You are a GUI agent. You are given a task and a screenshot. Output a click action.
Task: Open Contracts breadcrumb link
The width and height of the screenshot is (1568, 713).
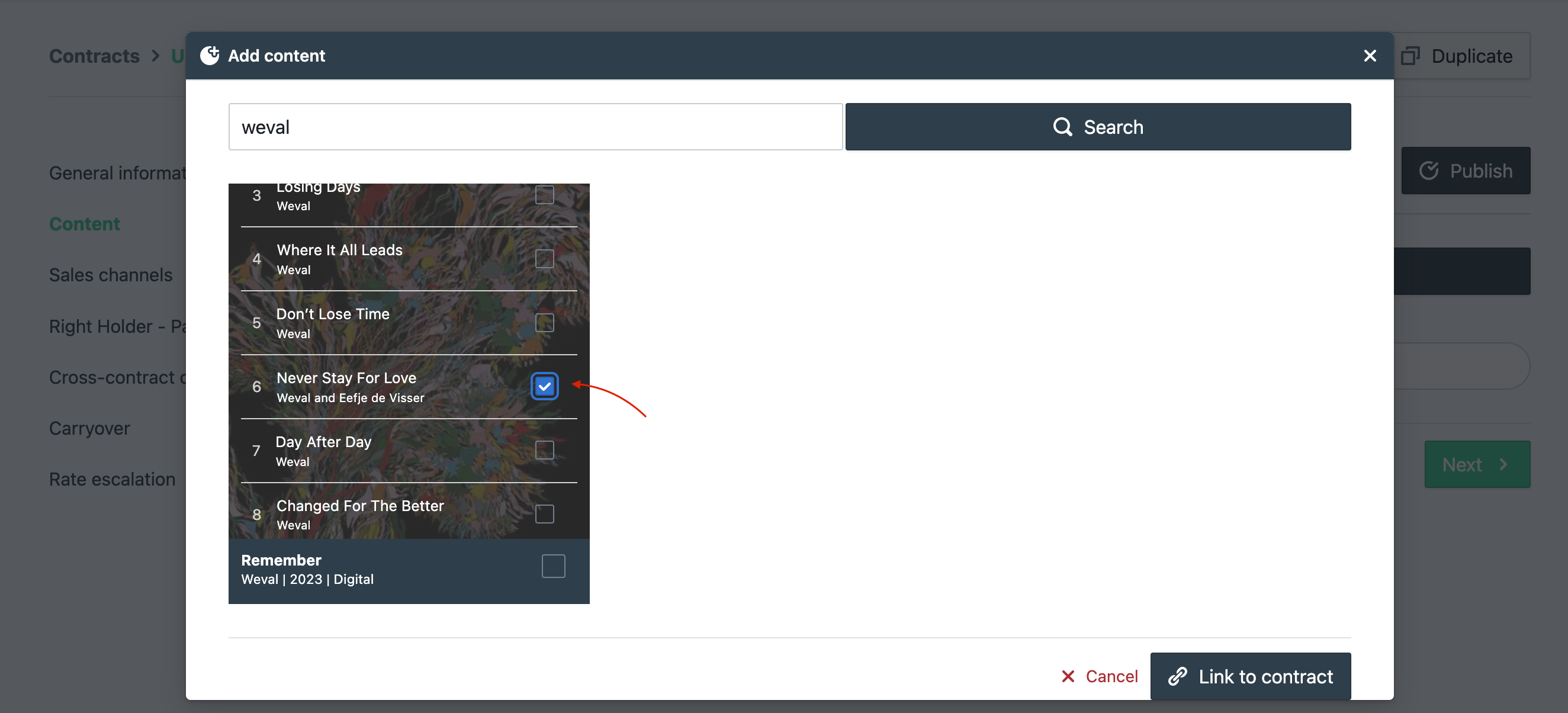[94, 56]
